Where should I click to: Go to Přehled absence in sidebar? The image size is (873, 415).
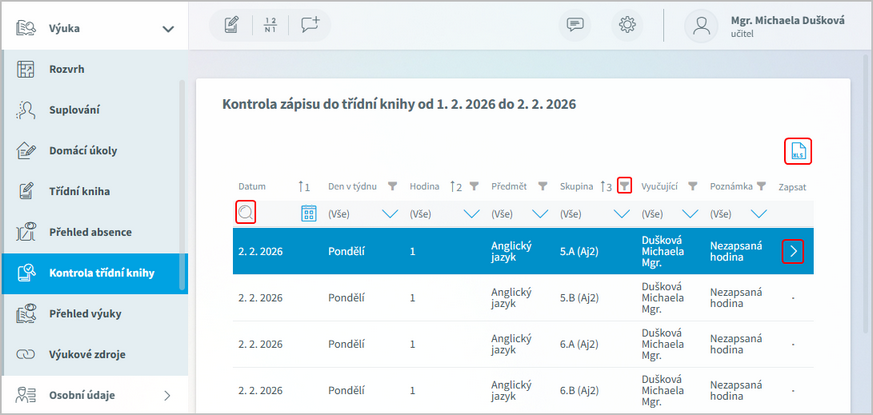click(x=90, y=232)
